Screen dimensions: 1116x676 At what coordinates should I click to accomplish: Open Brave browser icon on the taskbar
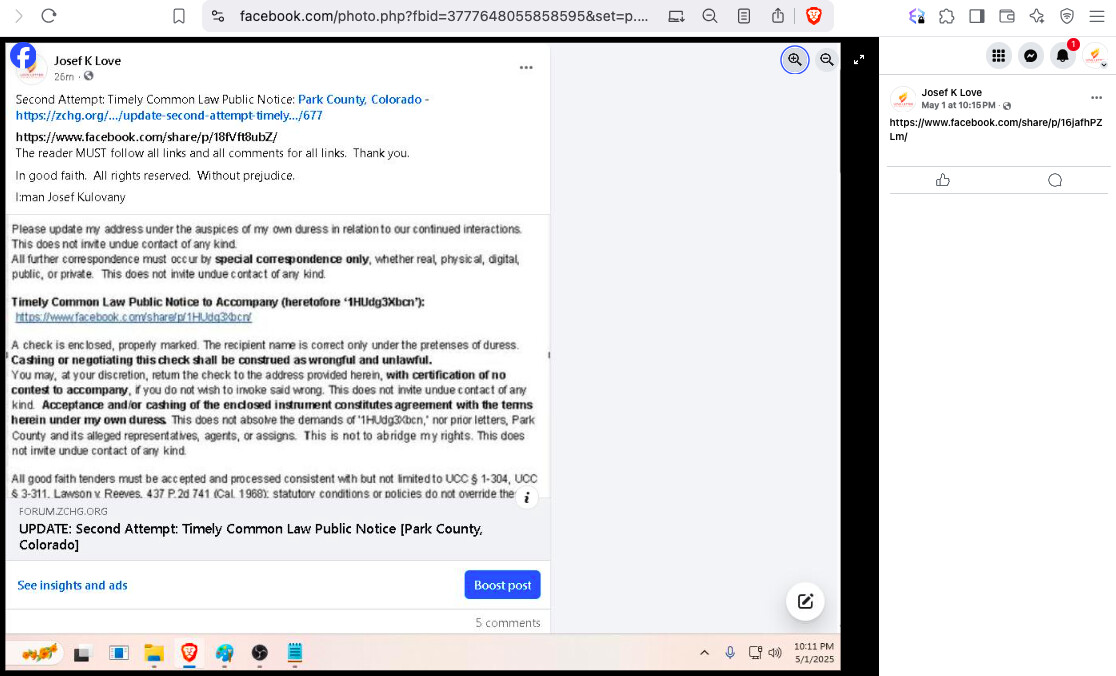(189, 653)
